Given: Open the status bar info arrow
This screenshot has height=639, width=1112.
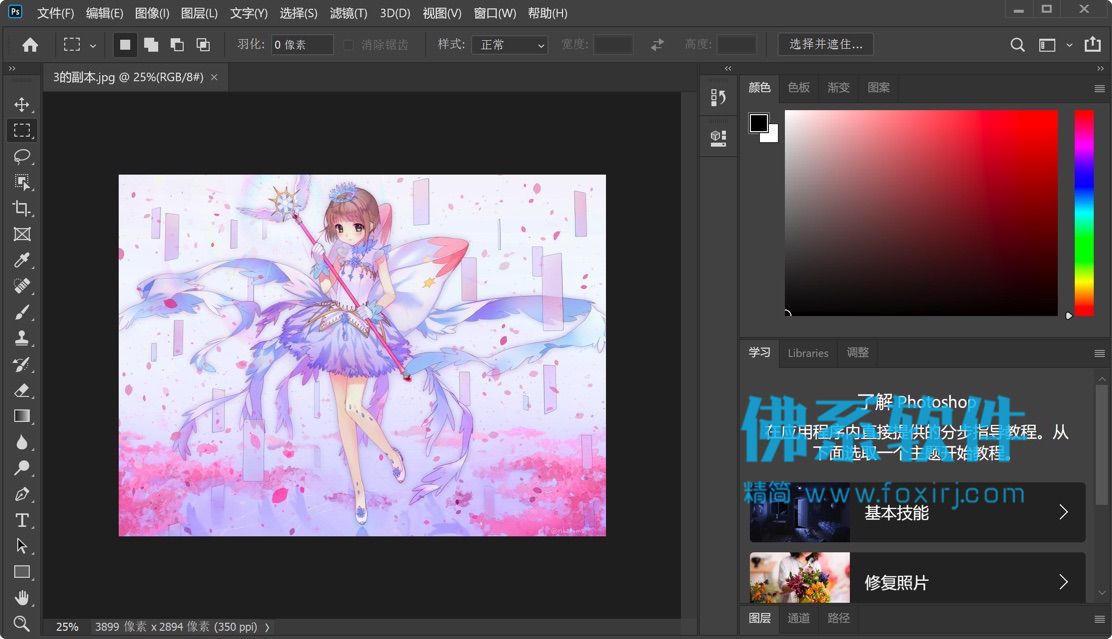Looking at the screenshot, I should 267,627.
